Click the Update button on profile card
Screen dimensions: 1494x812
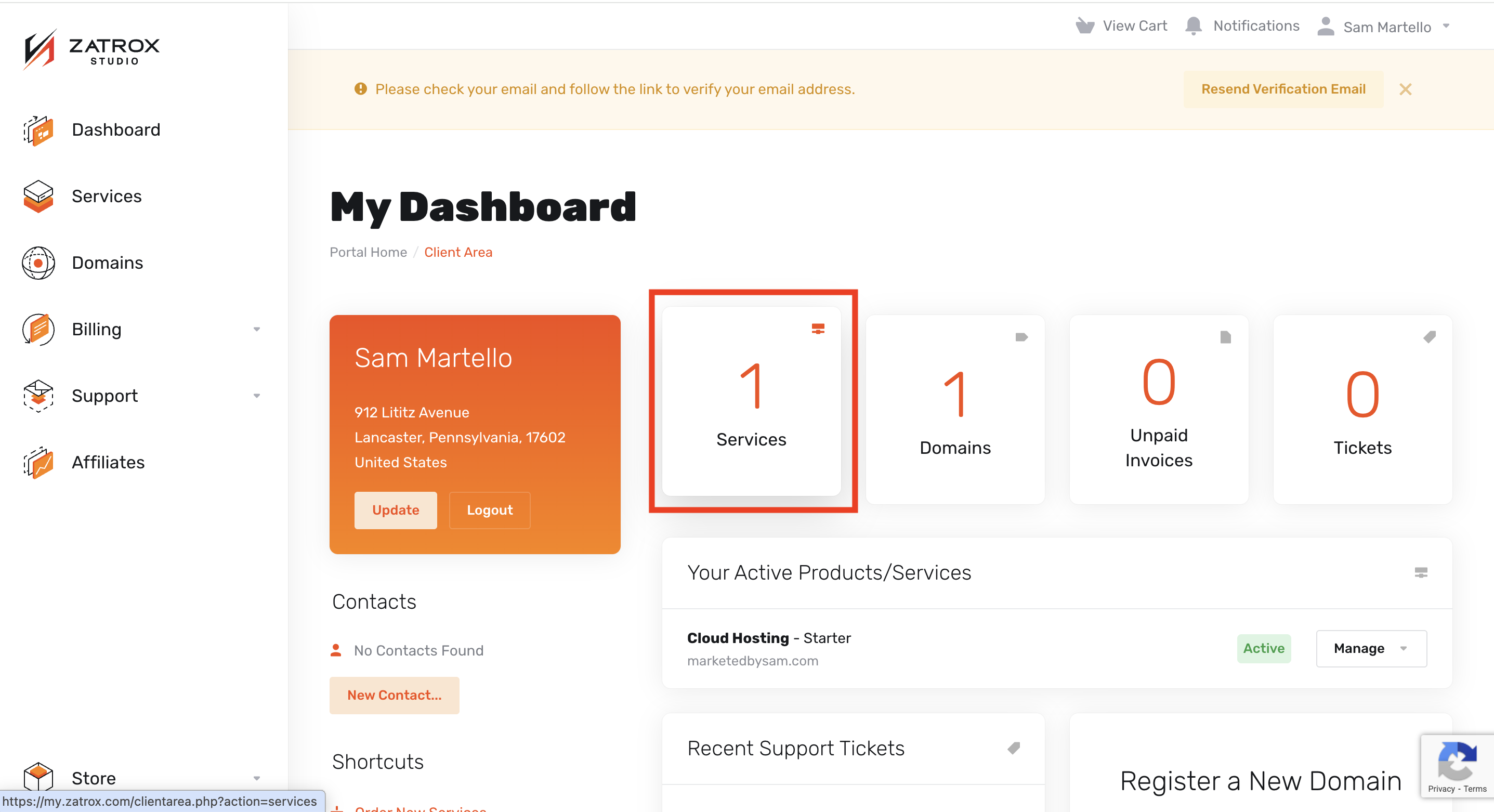tap(396, 510)
